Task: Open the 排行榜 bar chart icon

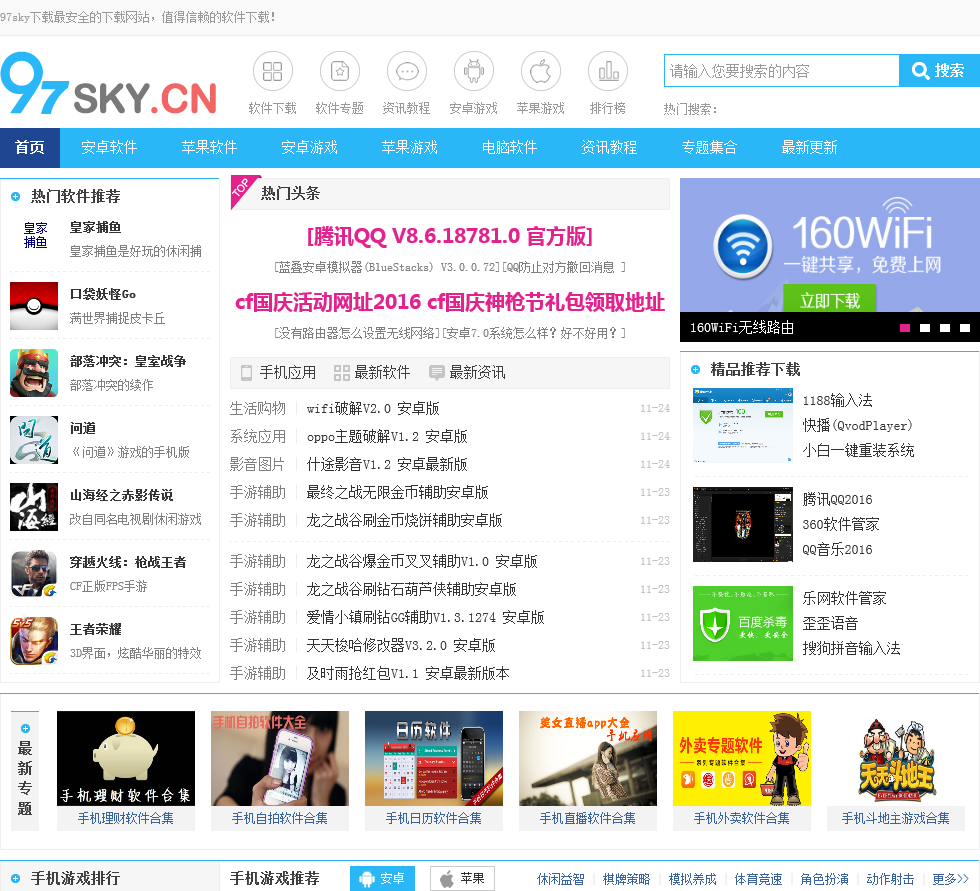Action: [608, 71]
